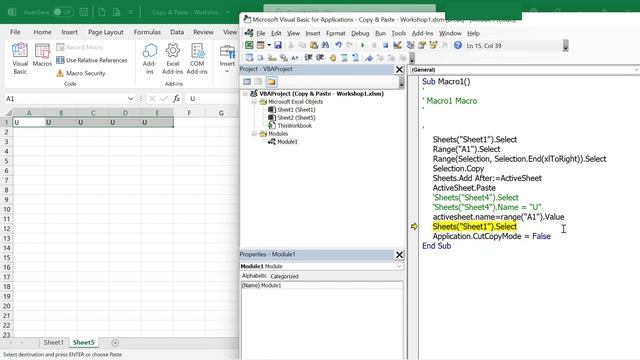Click the Outdent icon in Edit toolbar

tap(320, 58)
